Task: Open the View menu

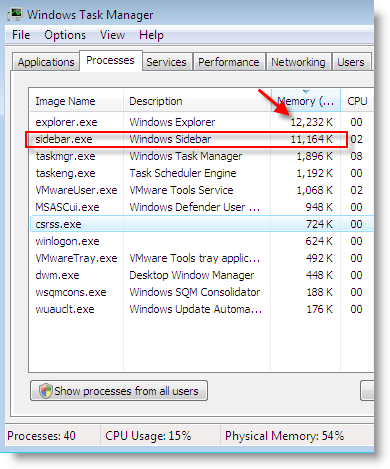Action: coord(112,35)
